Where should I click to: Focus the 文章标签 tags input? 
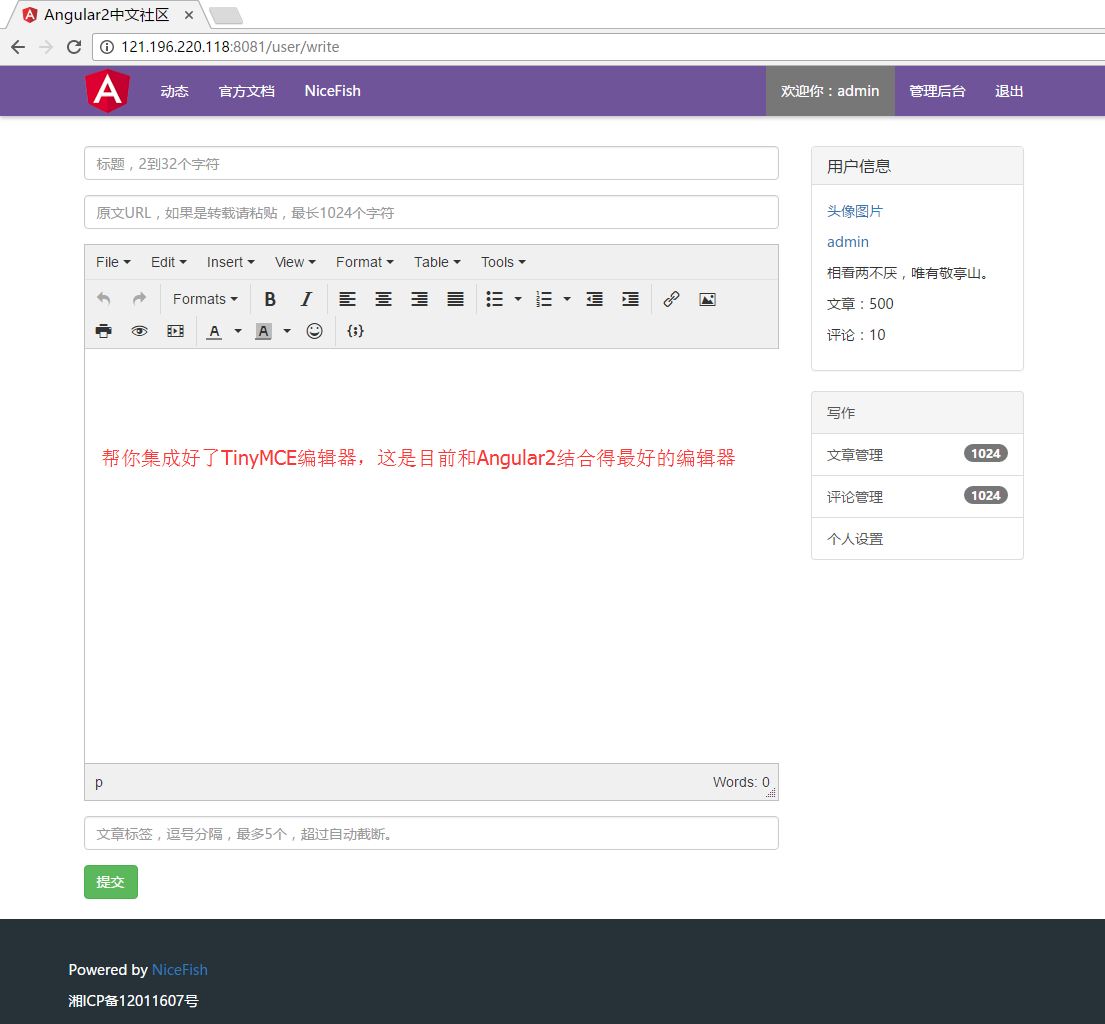click(x=431, y=833)
